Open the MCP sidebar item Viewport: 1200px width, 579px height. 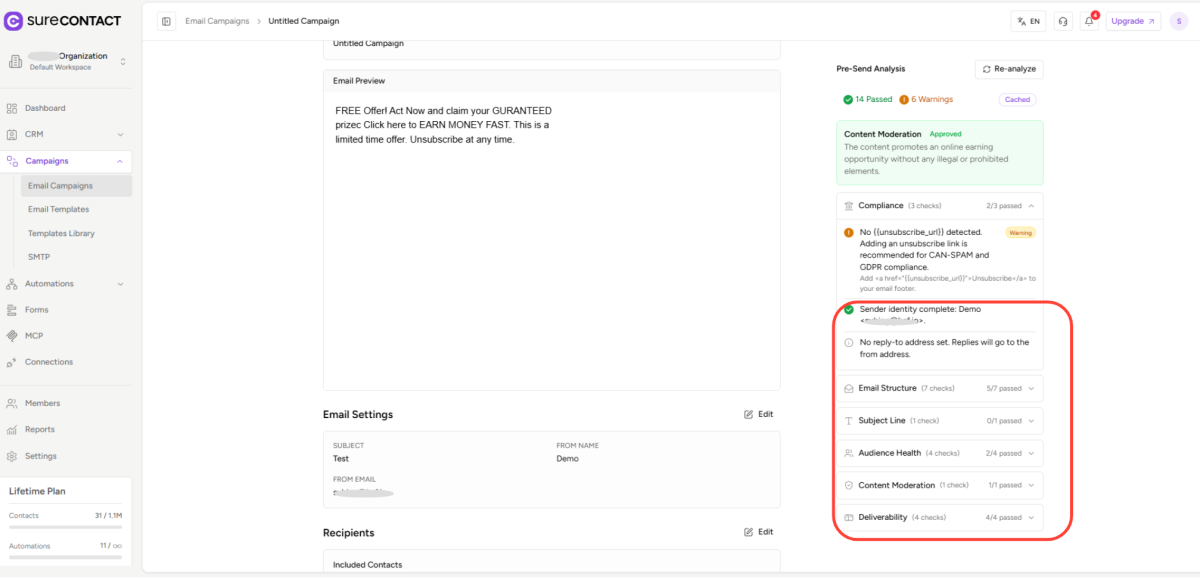coord(34,336)
